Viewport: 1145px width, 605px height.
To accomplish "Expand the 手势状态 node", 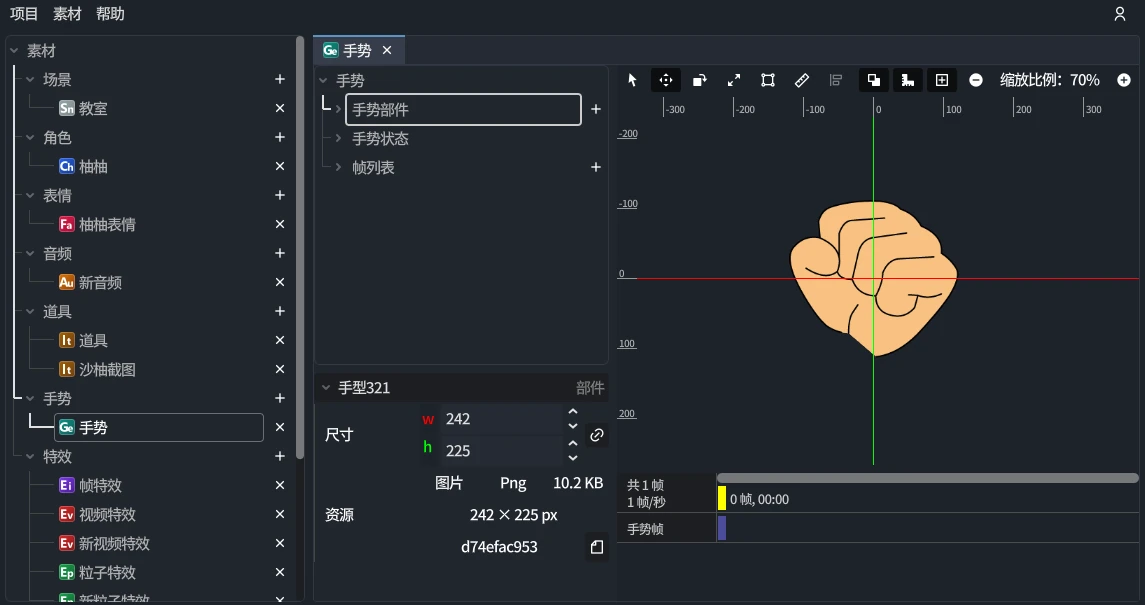I will pos(338,138).
